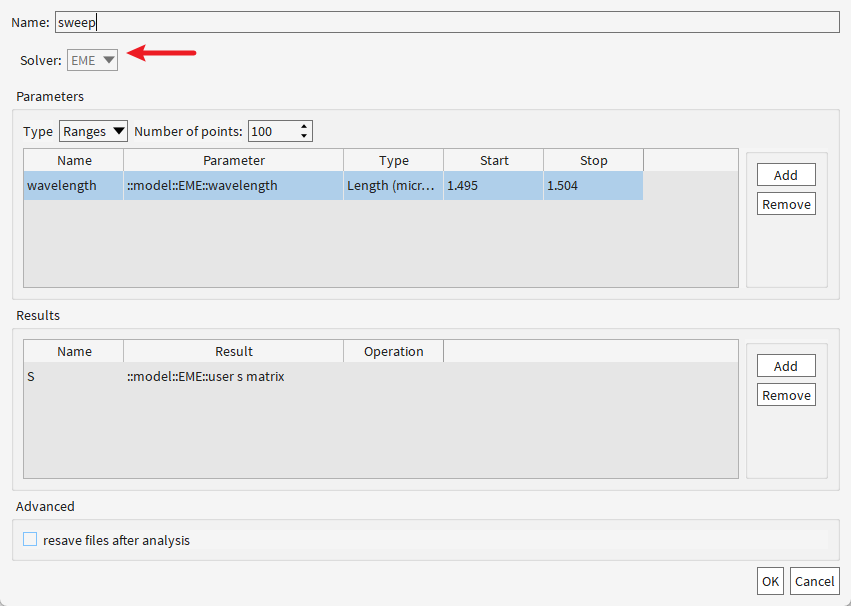The image size is (851, 606).
Task: Click the Operation column header
Action: click(393, 352)
